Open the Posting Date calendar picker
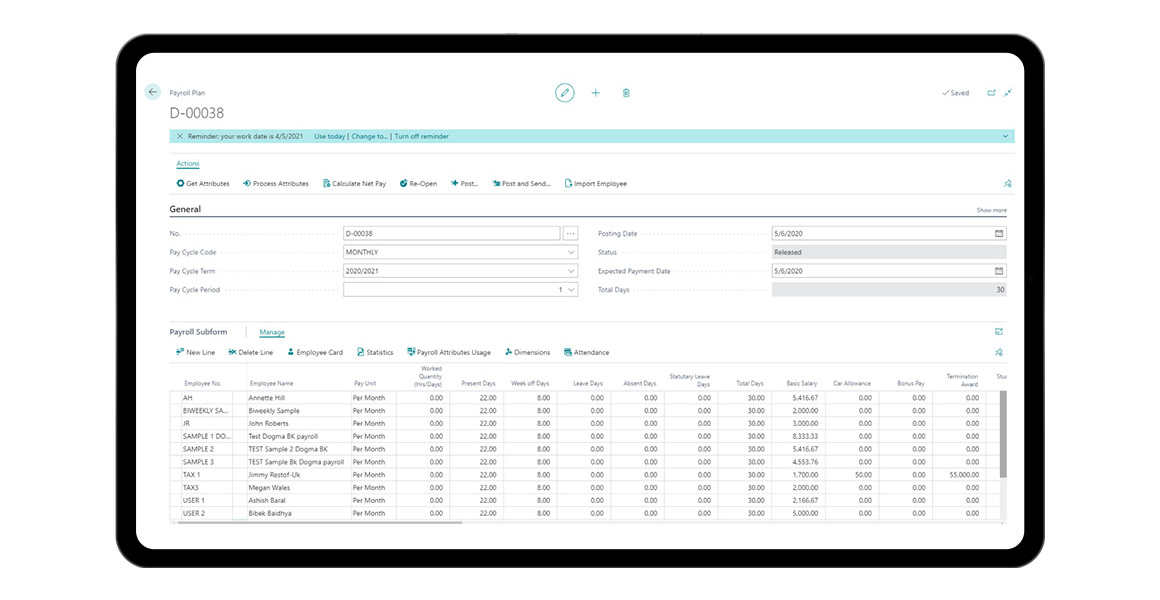 [x=998, y=234]
